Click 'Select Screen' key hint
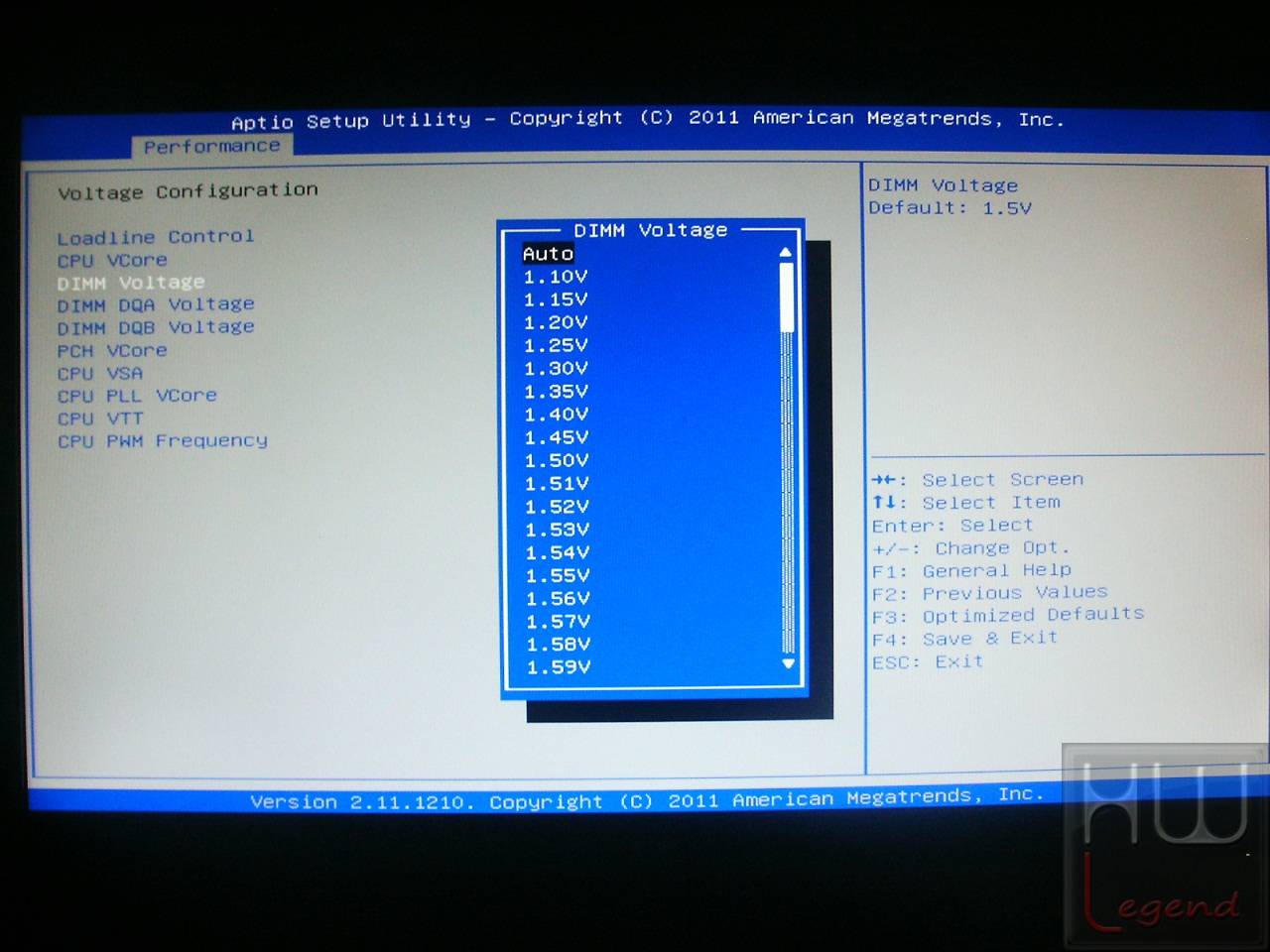1270x952 pixels. [x=978, y=480]
